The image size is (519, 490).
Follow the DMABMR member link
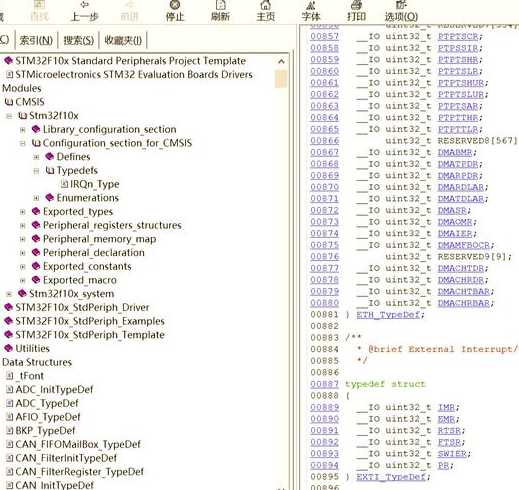[455, 152]
